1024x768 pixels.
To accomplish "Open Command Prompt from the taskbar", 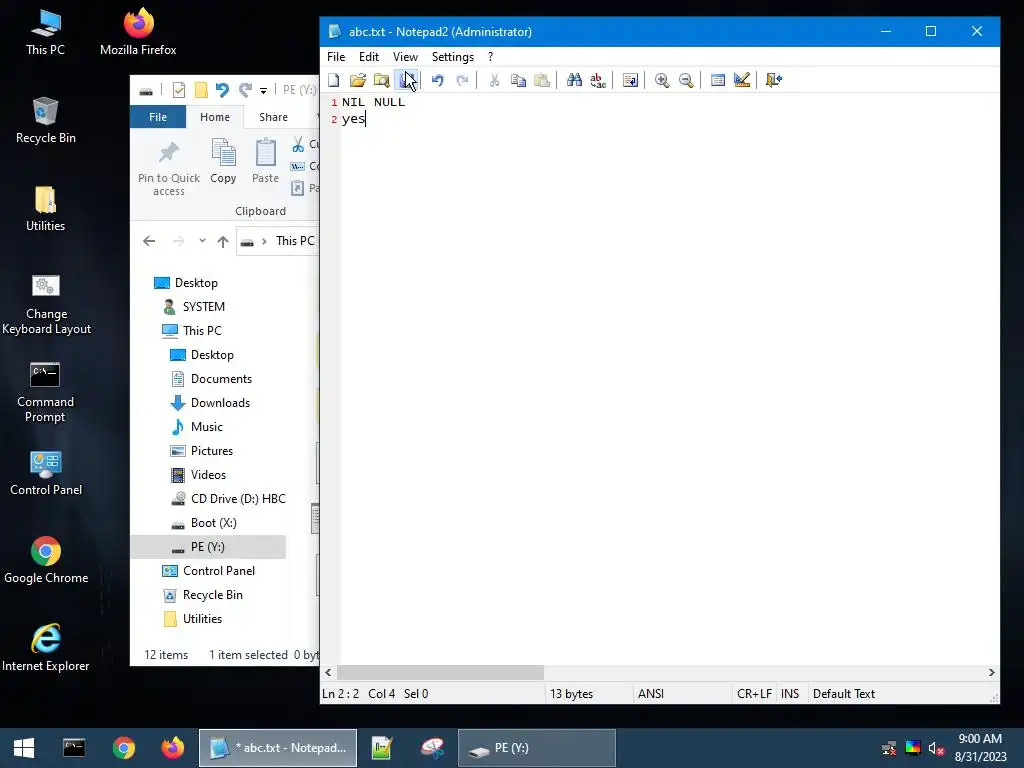I will pyautogui.click(x=74, y=748).
